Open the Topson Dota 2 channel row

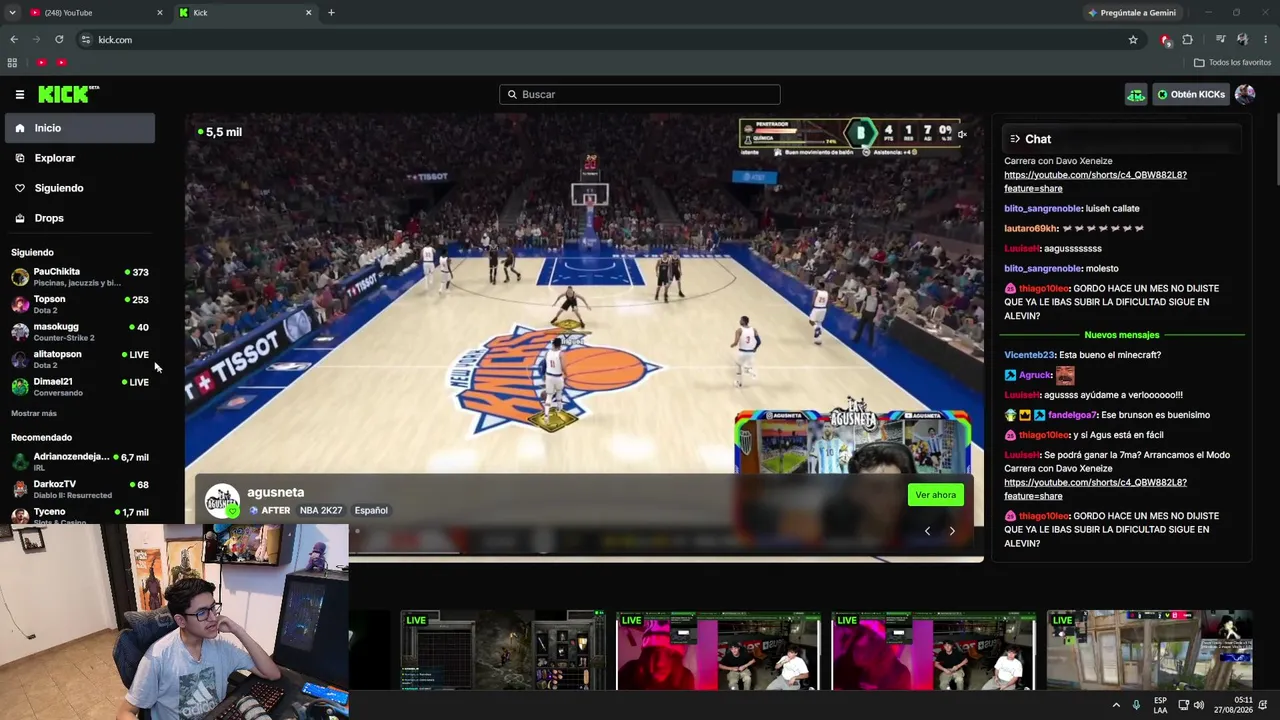click(80, 304)
